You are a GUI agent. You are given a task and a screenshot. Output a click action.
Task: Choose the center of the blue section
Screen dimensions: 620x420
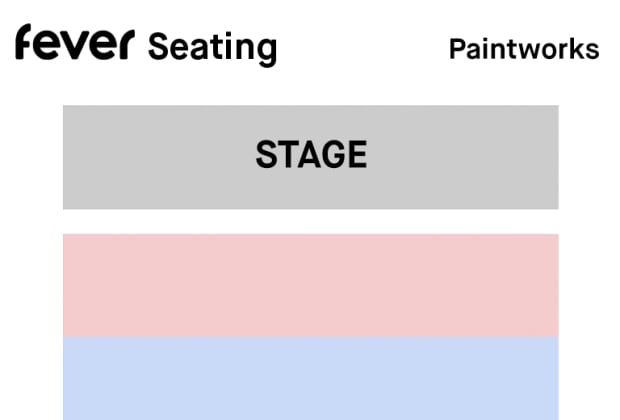311,378
